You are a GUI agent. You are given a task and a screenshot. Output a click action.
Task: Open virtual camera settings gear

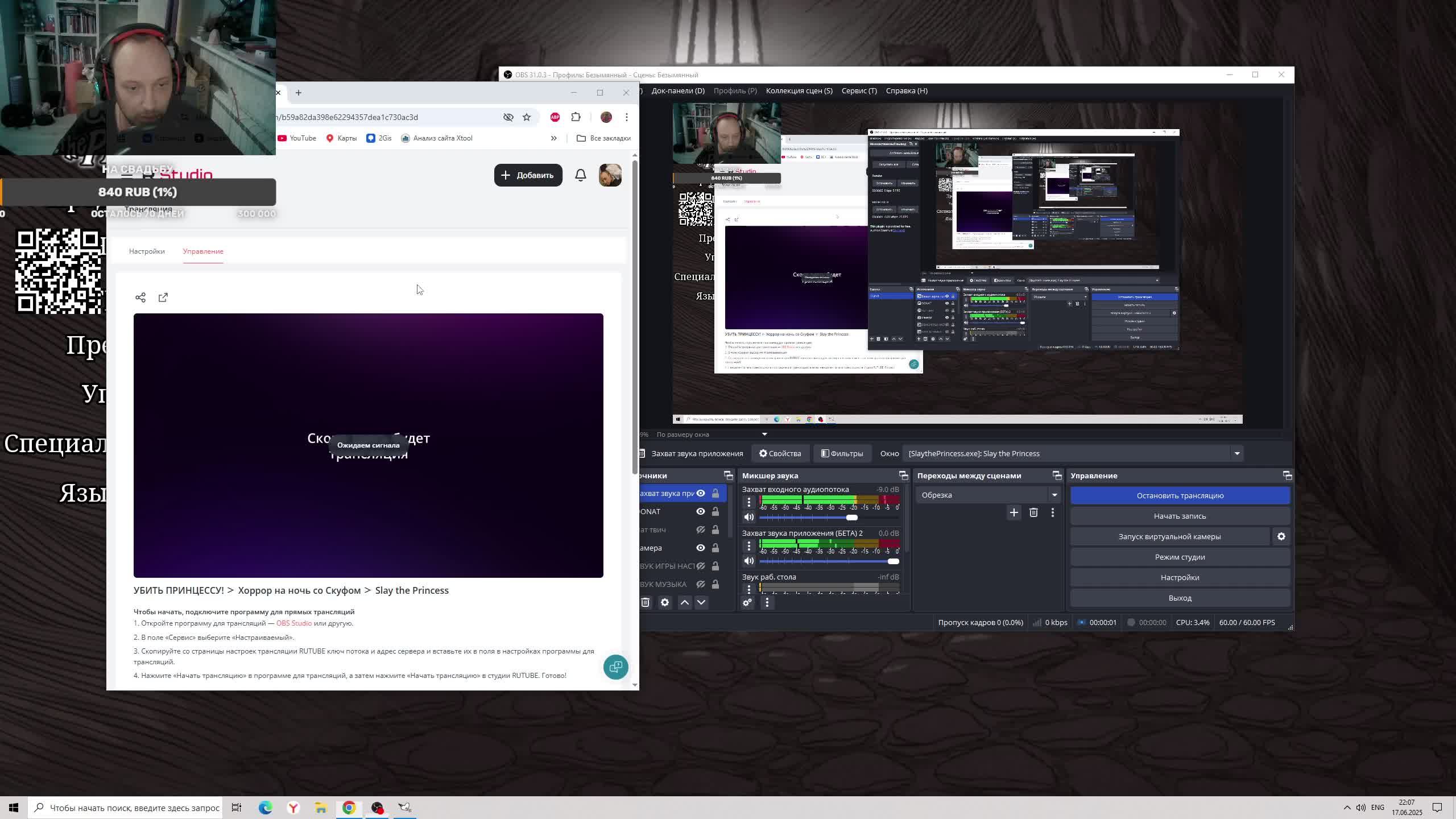(1281, 536)
